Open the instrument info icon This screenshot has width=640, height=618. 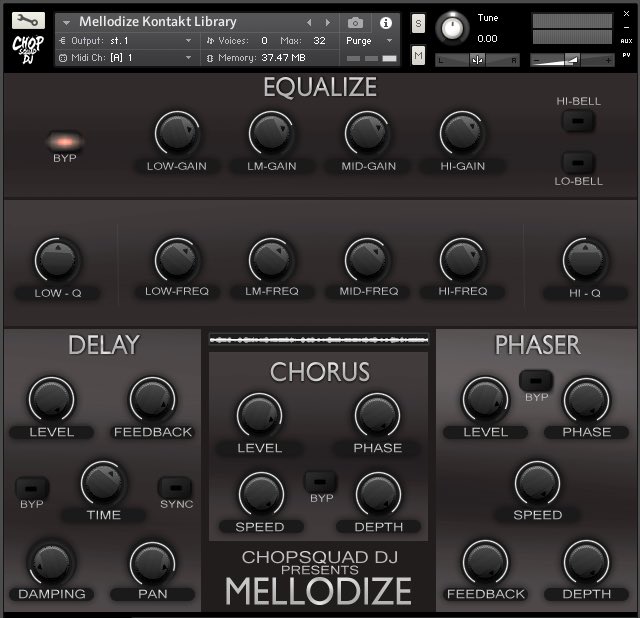(x=385, y=23)
